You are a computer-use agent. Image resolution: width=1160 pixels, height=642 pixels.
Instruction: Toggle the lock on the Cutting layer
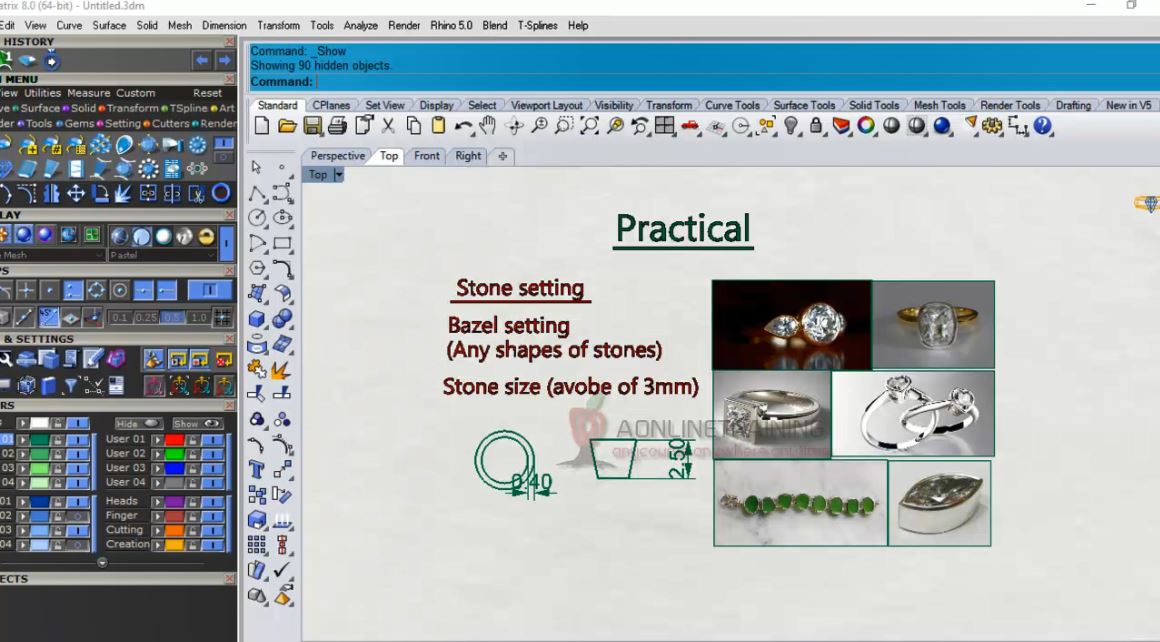(x=192, y=530)
